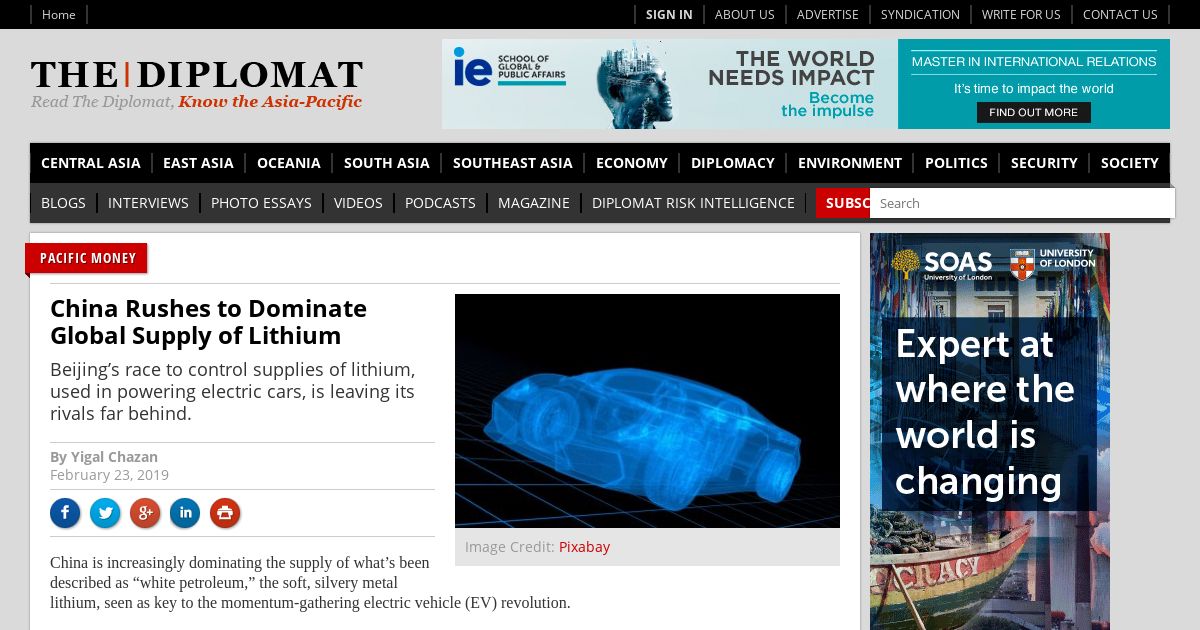The width and height of the screenshot is (1200, 630).
Task: Open the VIDEOS section
Action: click(358, 203)
